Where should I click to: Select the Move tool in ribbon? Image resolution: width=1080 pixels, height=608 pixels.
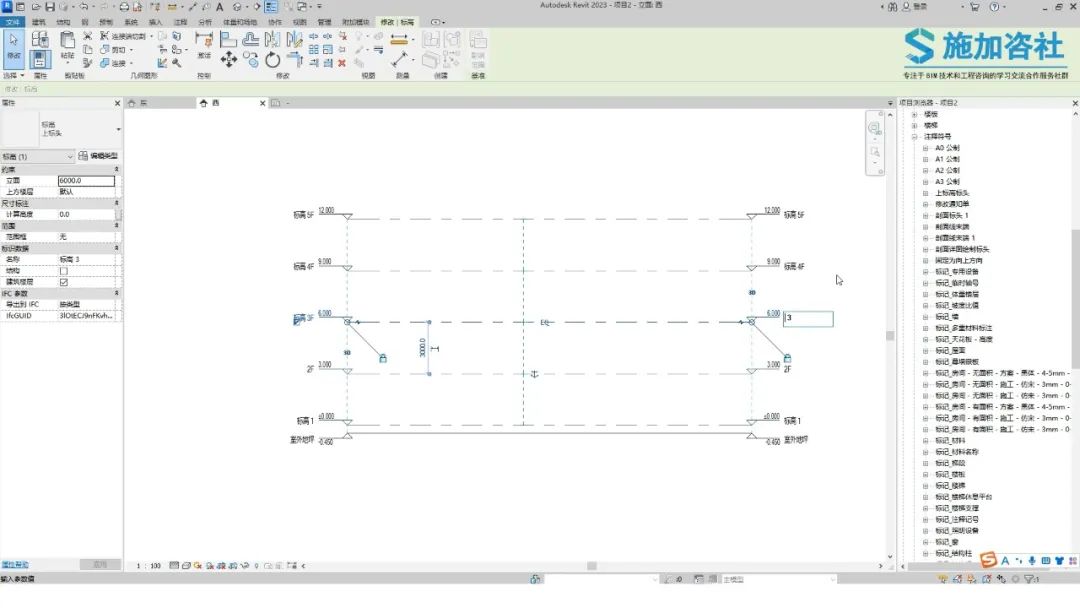coord(229,59)
